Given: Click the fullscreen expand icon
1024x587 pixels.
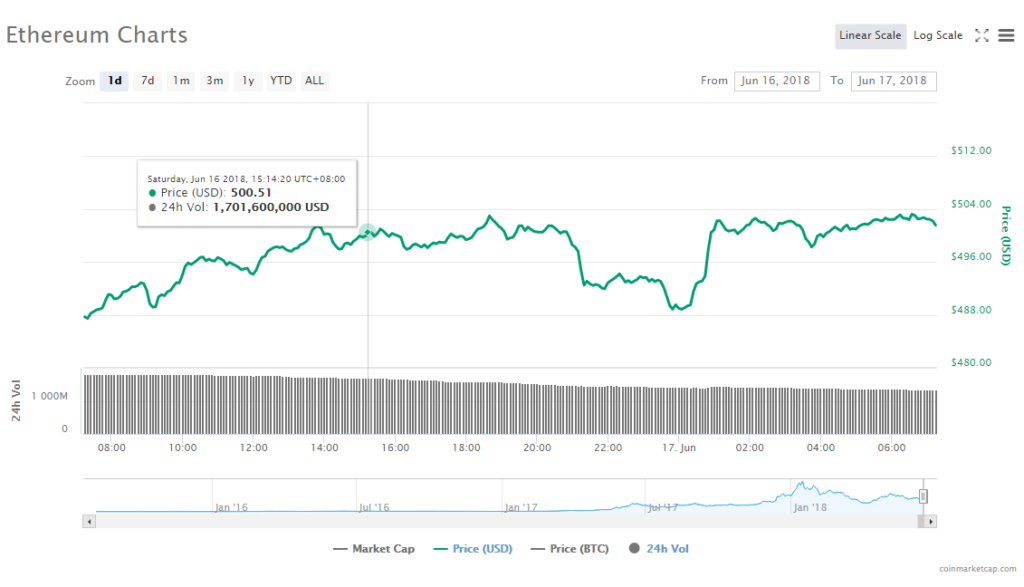Looking at the screenshot, I should (x=982, y=36).
